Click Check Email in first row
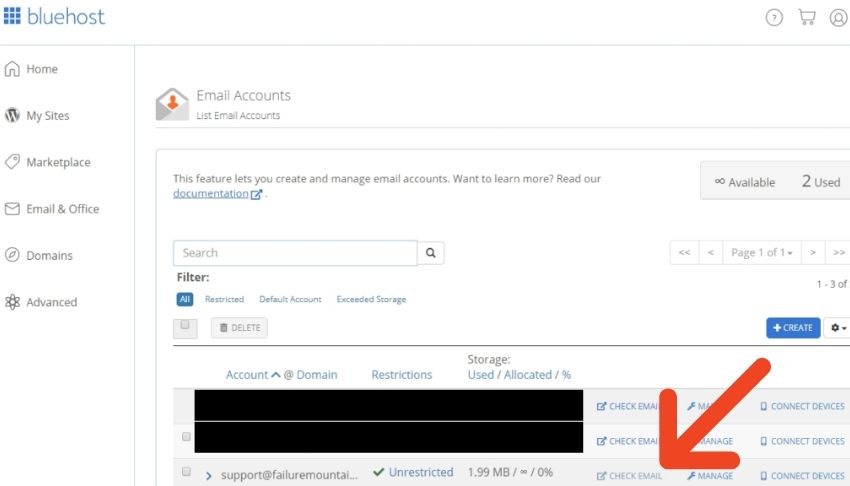850x486 pixels. coord(627,406)
